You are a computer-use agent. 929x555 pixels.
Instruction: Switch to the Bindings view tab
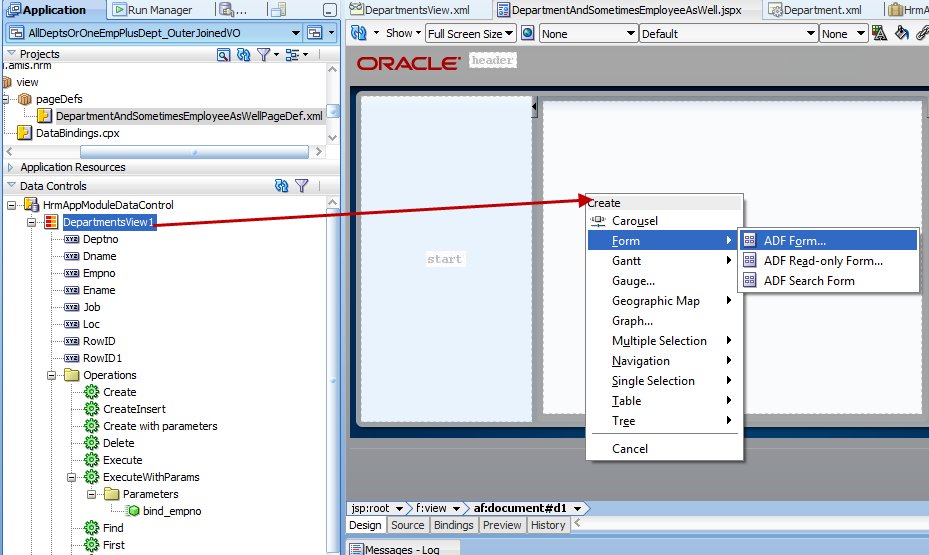pyautogui.click(x=453, y=525)
